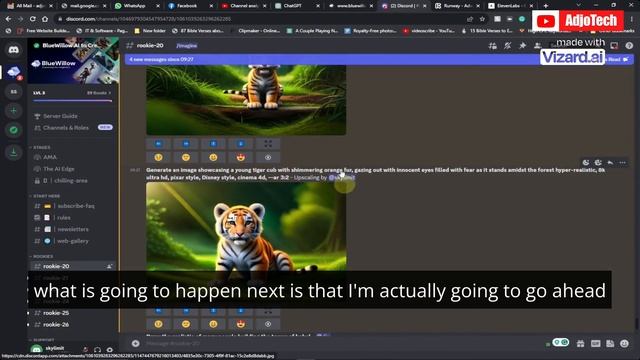The width and height of the screenshot is (640, 360).
Task: Switch to the ChatGPT browser tab
Action: 296,6
